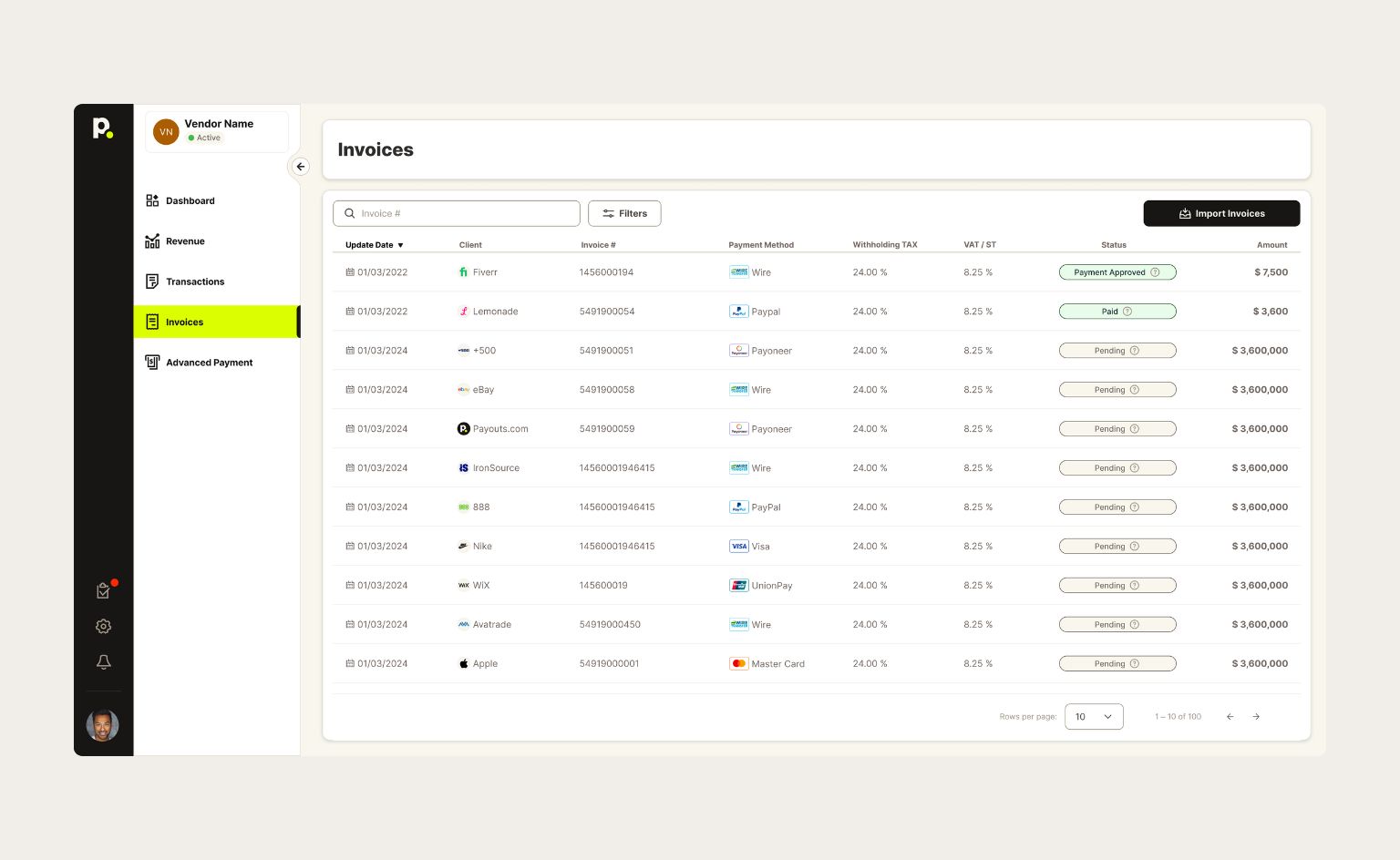Click the Import Invoices button
Image resolution: width=1400 pixels, height=860 pixels.
(1221, 214)
